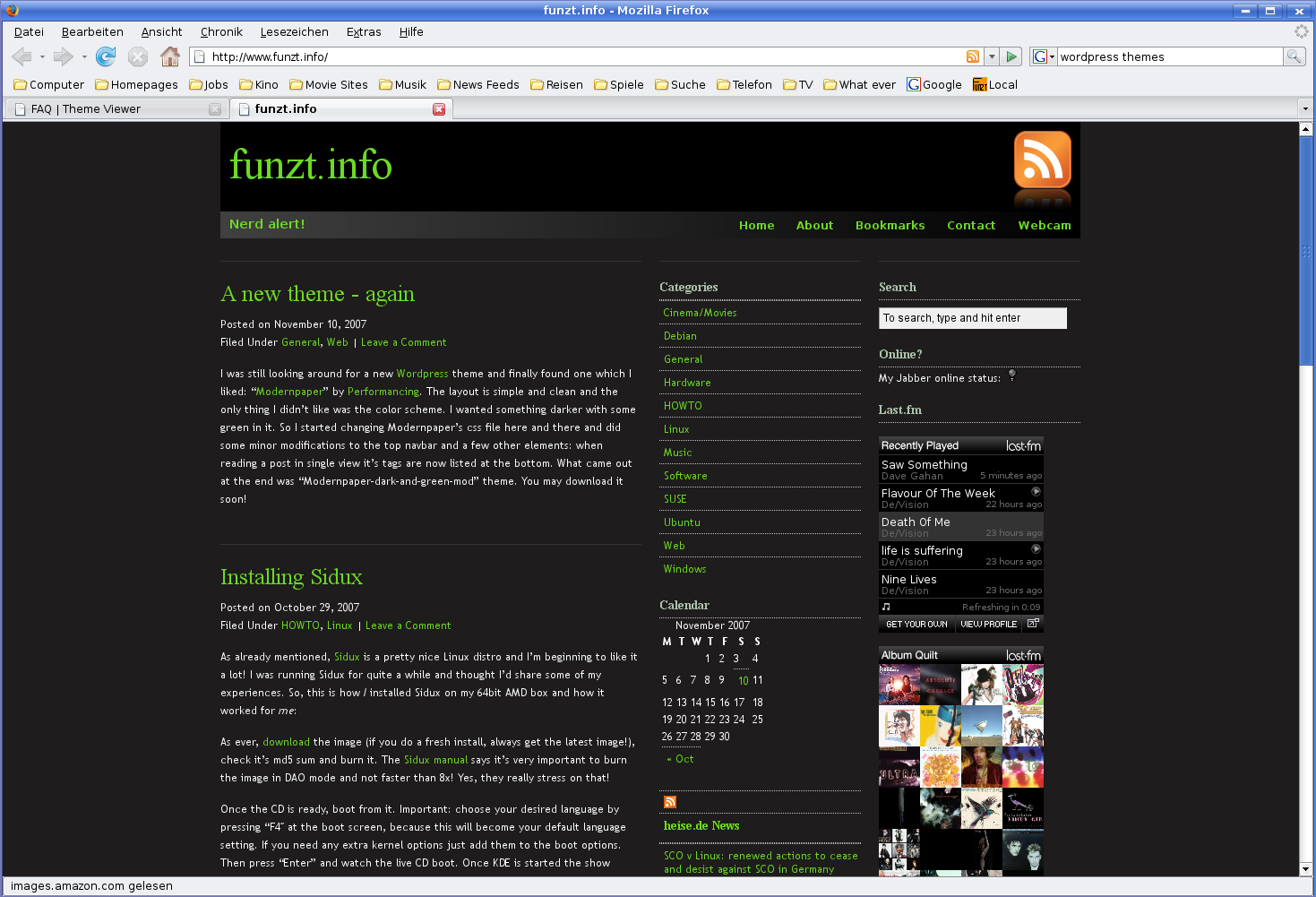Open the 'A new theme - again' post
This screenshot has height=897, width=1316.
(317, 294)
